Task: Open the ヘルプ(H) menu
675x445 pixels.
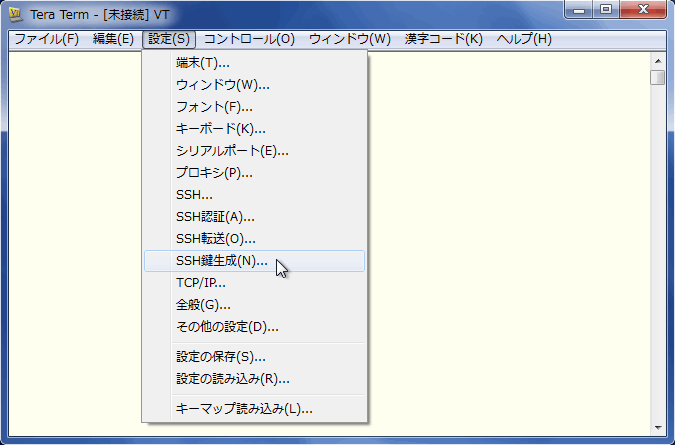Action: coord(524,39)
